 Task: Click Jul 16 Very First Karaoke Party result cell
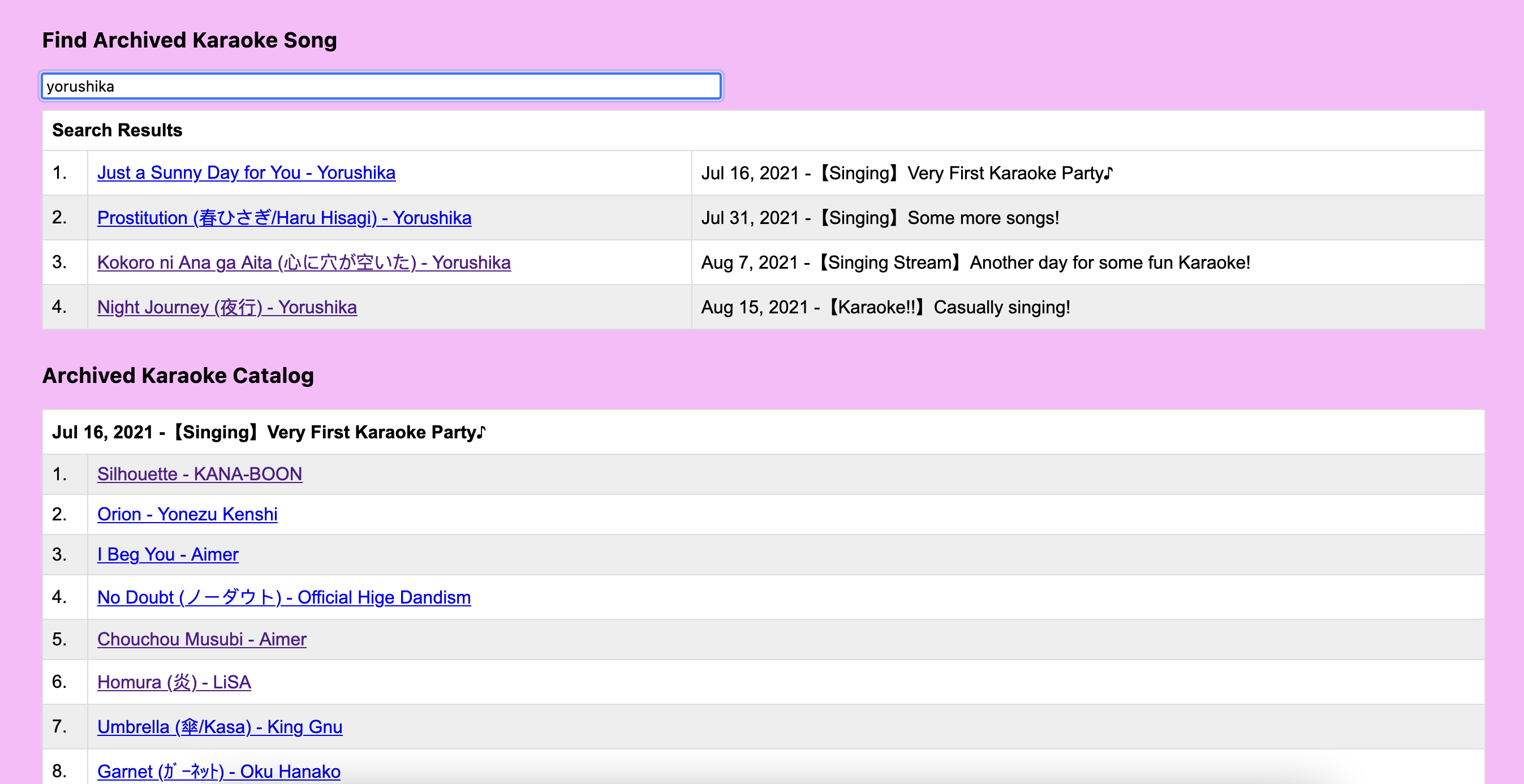point(906,173)
